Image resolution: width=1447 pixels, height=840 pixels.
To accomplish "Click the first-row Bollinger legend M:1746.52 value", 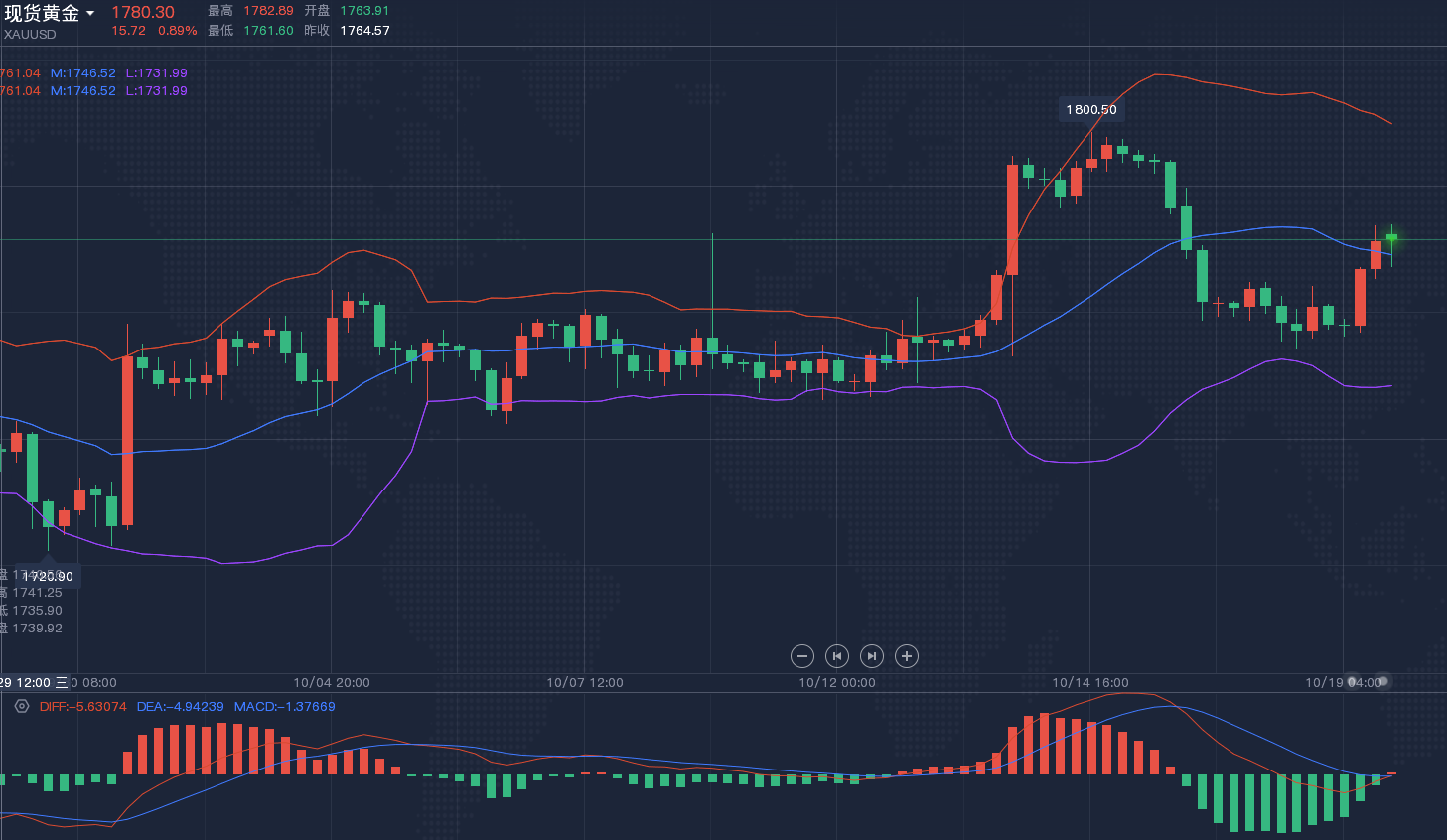I will tap(83, 73).
